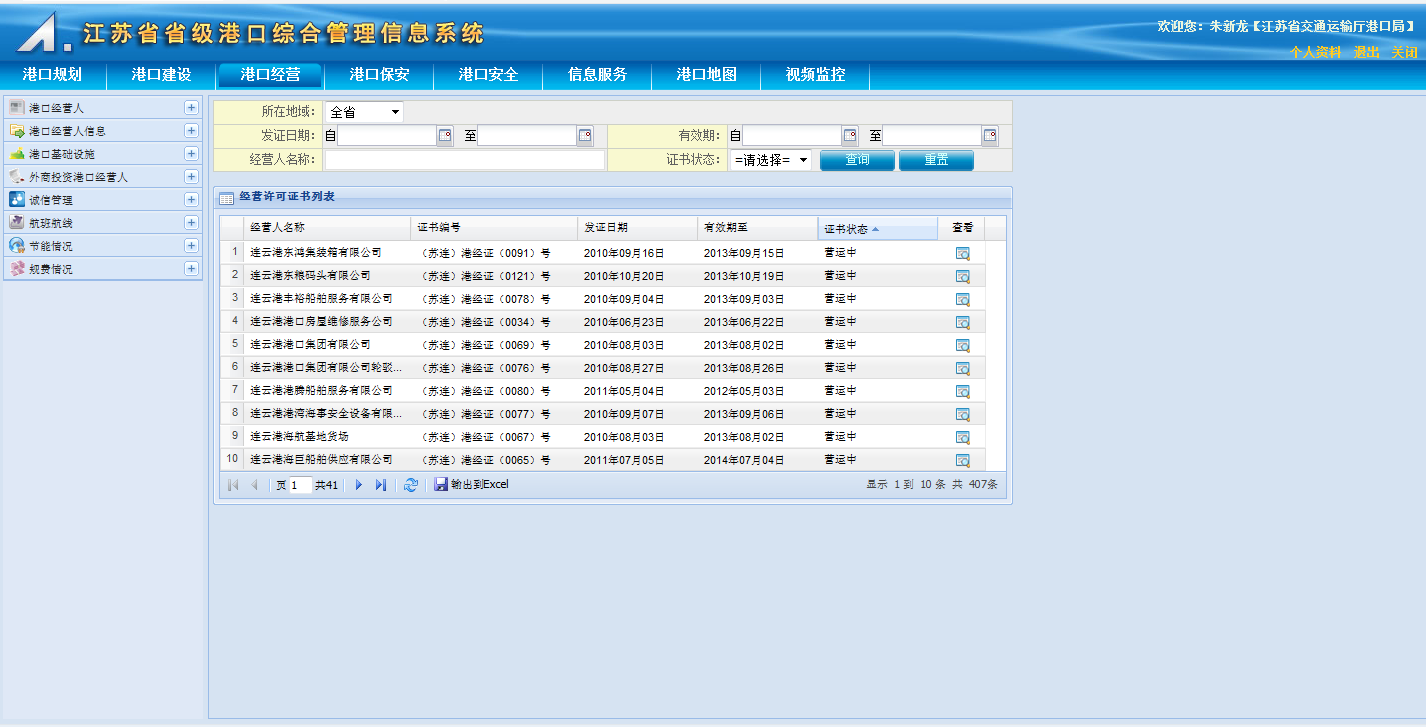Sort by 发证日期 column header
This screenshot has width=1426, height=727.
[636, 228]
